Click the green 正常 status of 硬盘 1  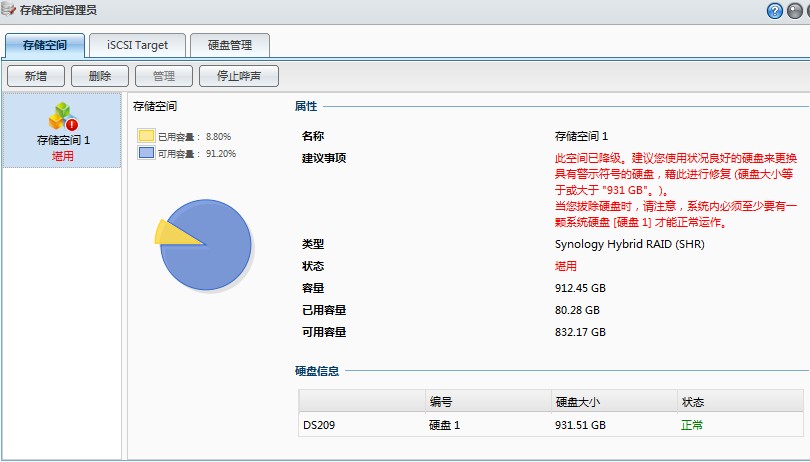(x=693, y=425)
